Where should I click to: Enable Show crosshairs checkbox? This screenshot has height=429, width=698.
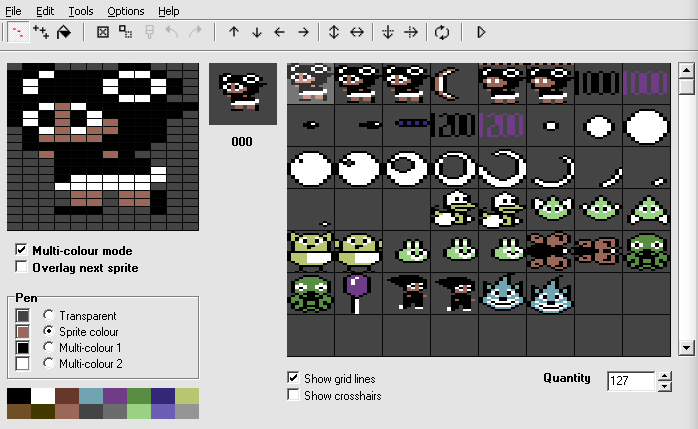[x=293, y=395]
